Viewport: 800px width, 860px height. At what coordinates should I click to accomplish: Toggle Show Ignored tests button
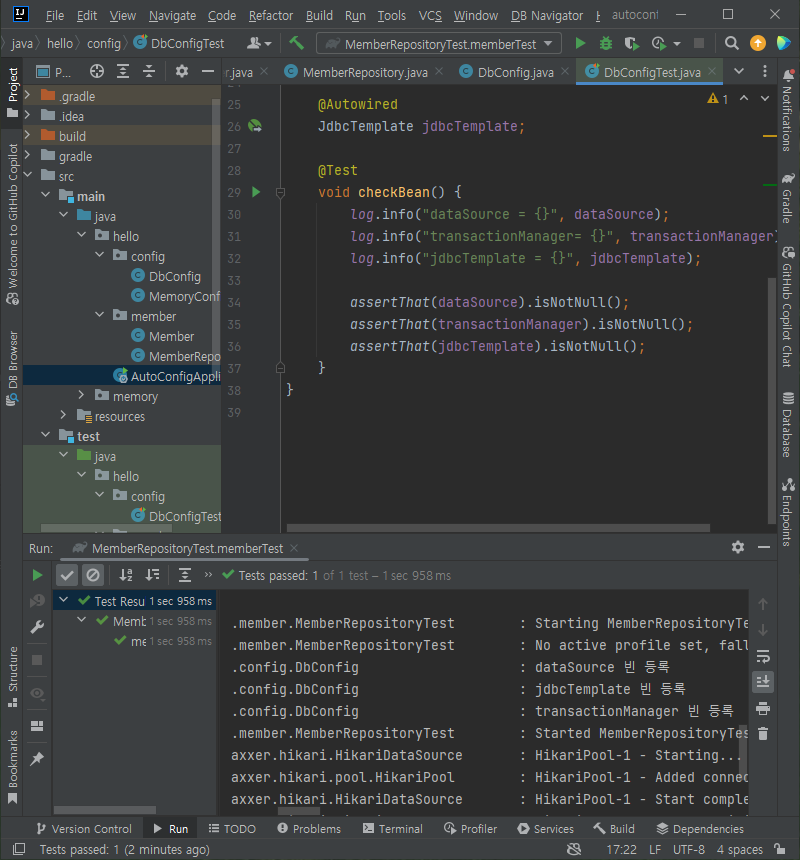(x=92, y=575)
